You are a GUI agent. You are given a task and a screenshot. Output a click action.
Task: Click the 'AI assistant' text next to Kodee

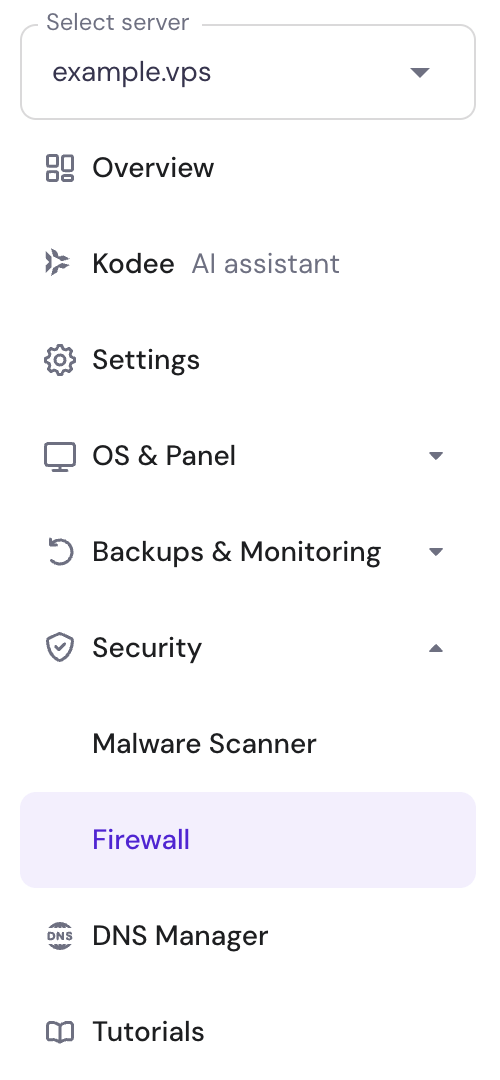coord(266,264)
